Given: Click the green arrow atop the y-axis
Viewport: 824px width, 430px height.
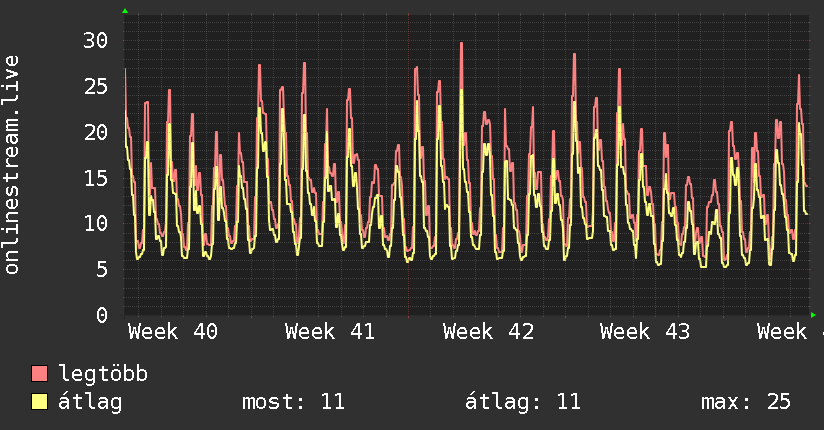Looking at the screenshot, I should 125,11.
